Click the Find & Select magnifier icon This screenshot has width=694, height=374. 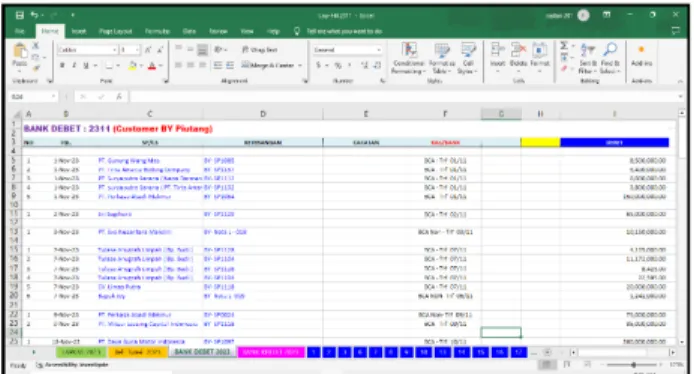[x=610, y=50]
